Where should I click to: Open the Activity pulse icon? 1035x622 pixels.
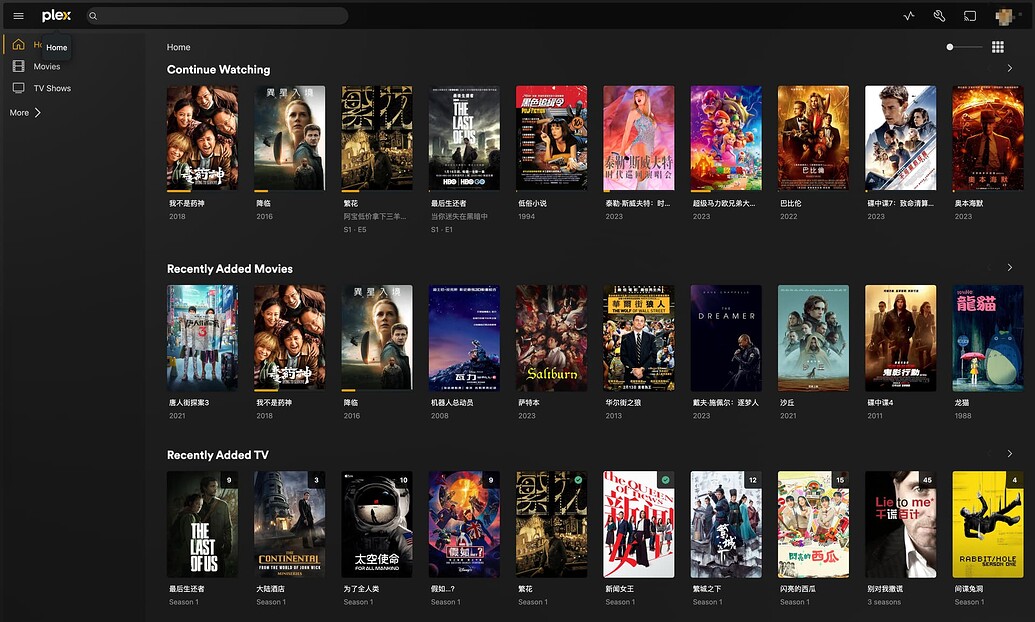tap(909, 16)
